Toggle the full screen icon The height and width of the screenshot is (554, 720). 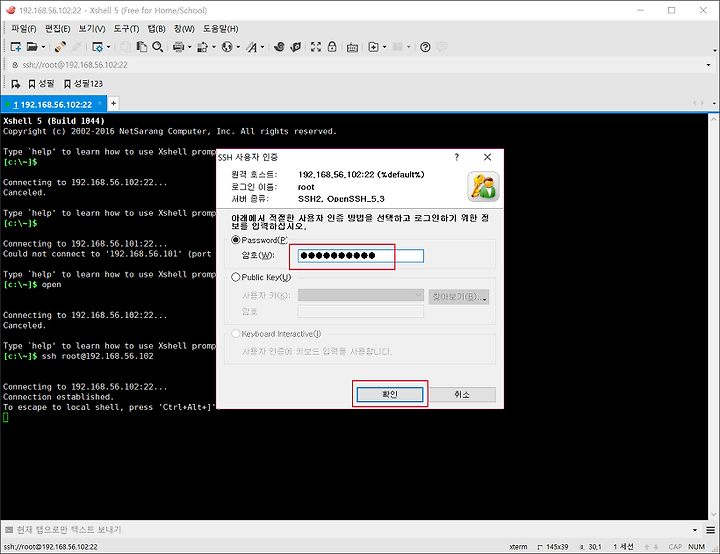[x=316, y=47]
